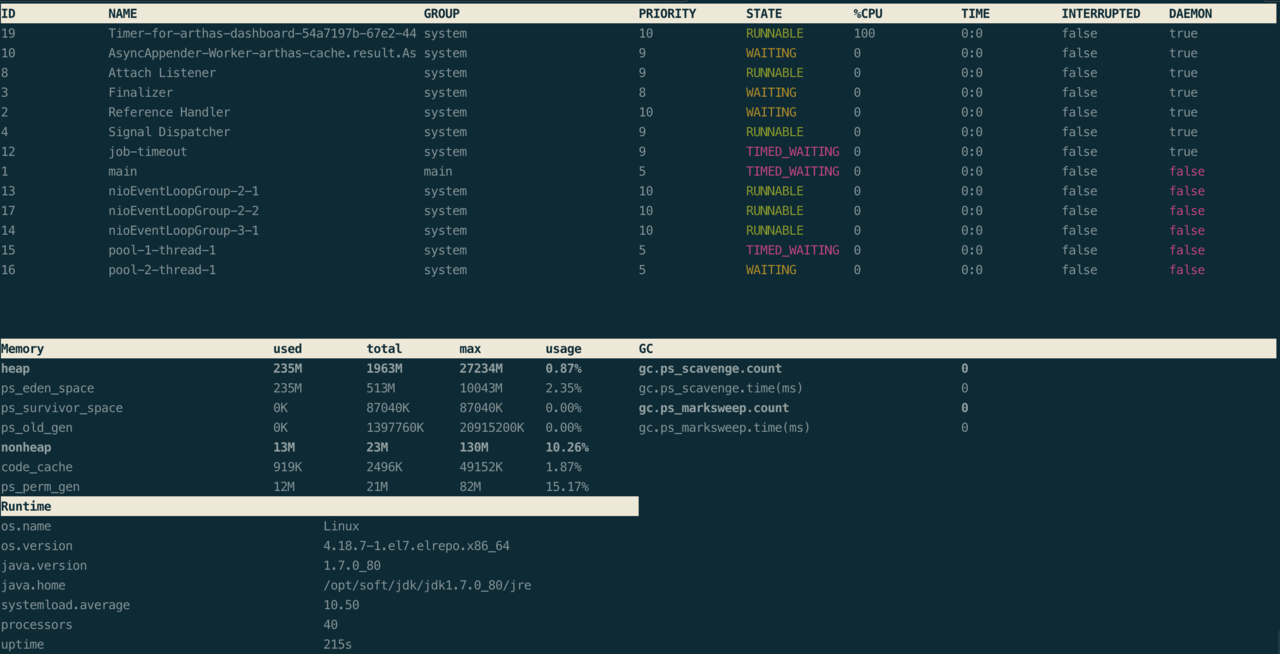This screenshot has width=1280, height=654.
Task: Select thread 'pool-2-thread-1'
Action: point(162,270)
